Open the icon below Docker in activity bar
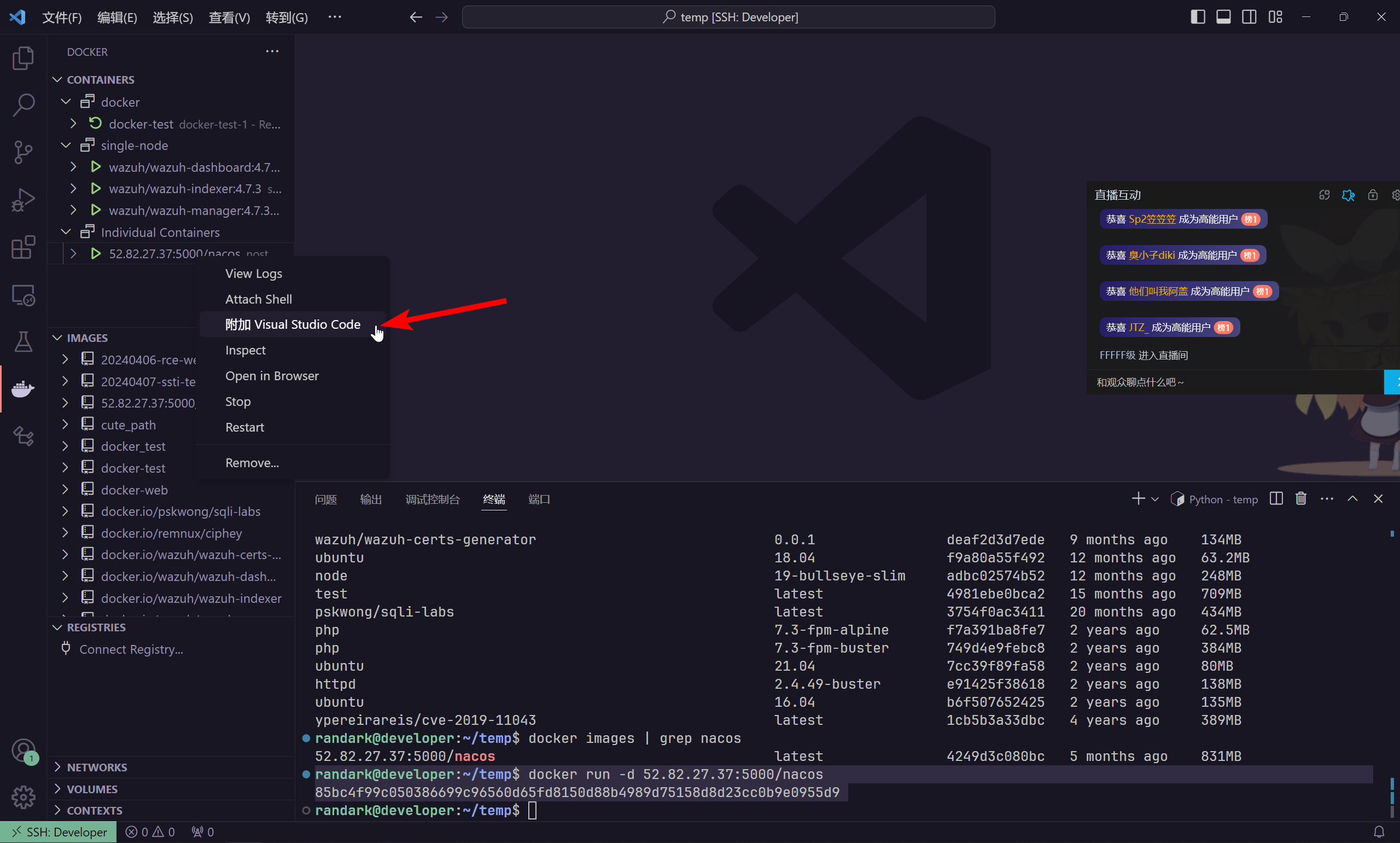Image resolution: width=1400 pixels, height=843 pixels. [23, 436]
